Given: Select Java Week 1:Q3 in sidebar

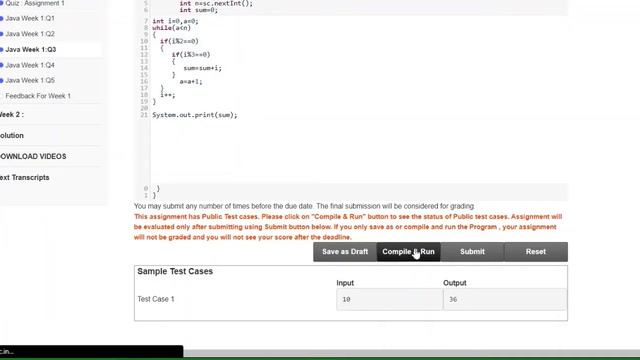Looking at the screenshot, I should point(31,49).
